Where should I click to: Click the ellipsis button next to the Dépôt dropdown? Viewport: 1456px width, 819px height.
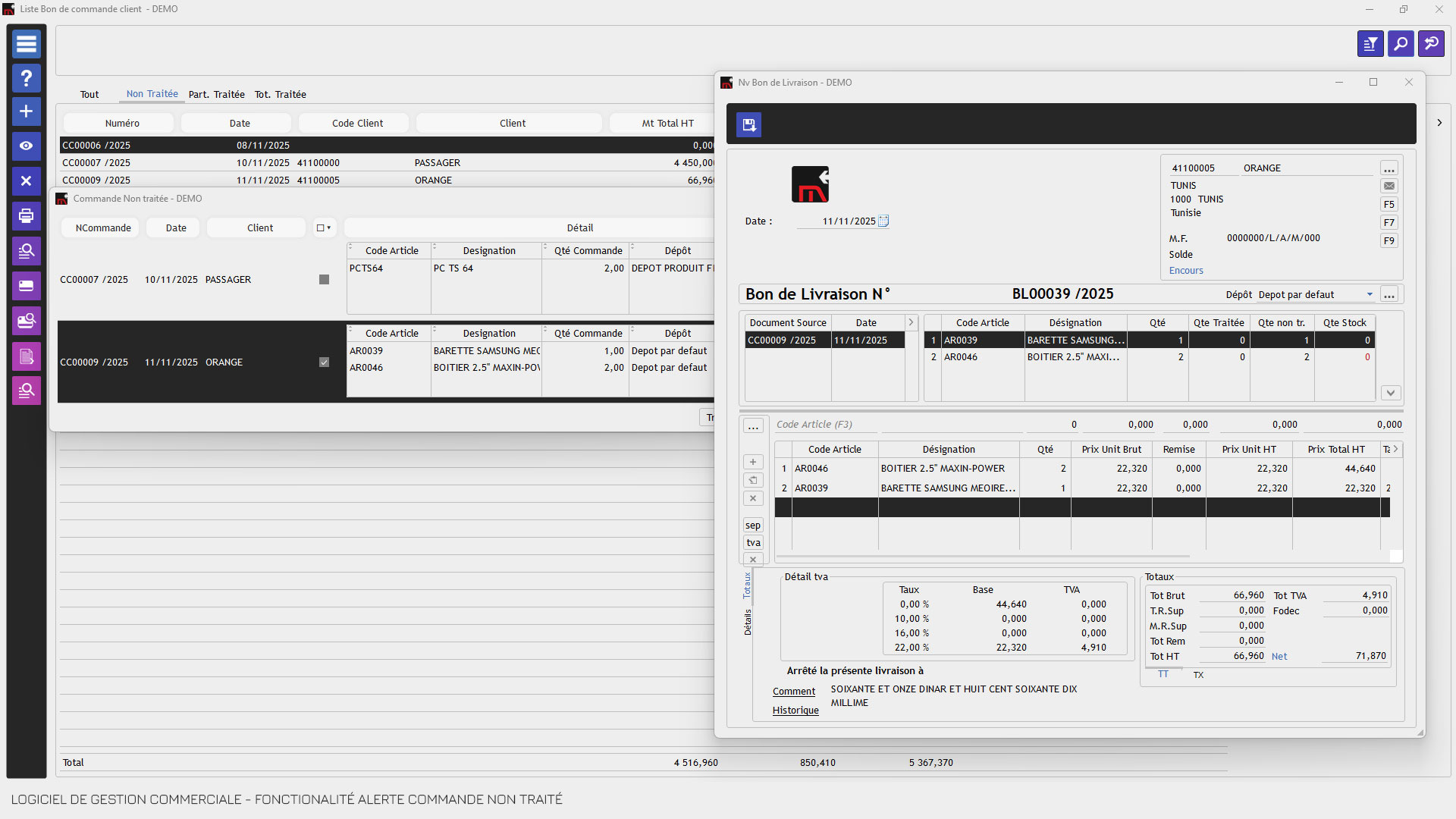click(1389, 295)
